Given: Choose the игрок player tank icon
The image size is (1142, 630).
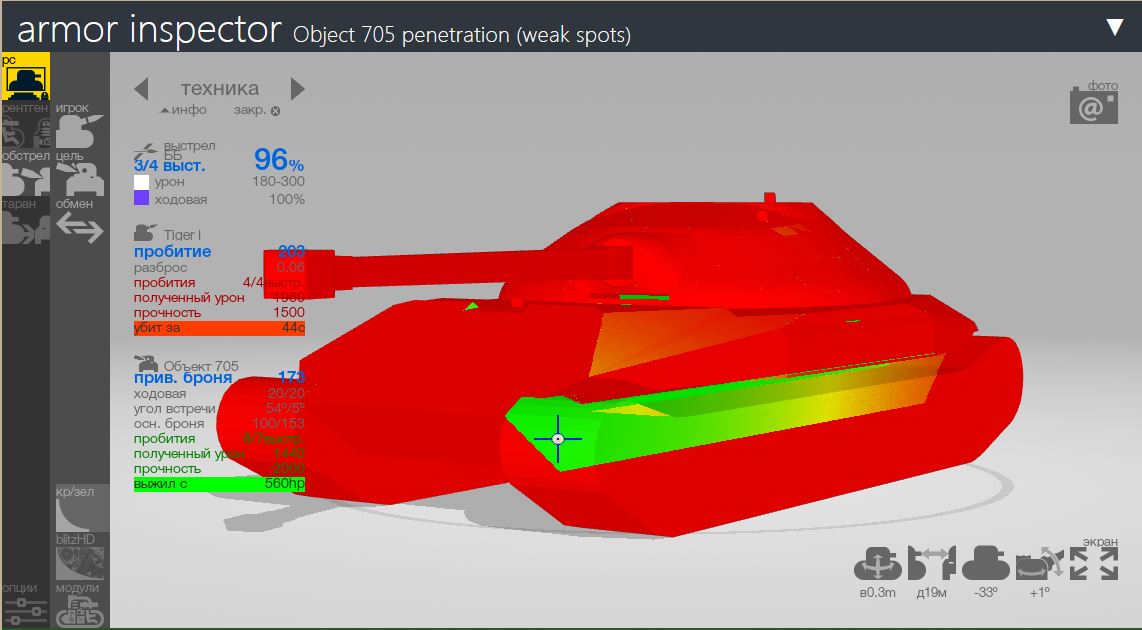Looking at the screenshot, I should [x=79, y=133].
